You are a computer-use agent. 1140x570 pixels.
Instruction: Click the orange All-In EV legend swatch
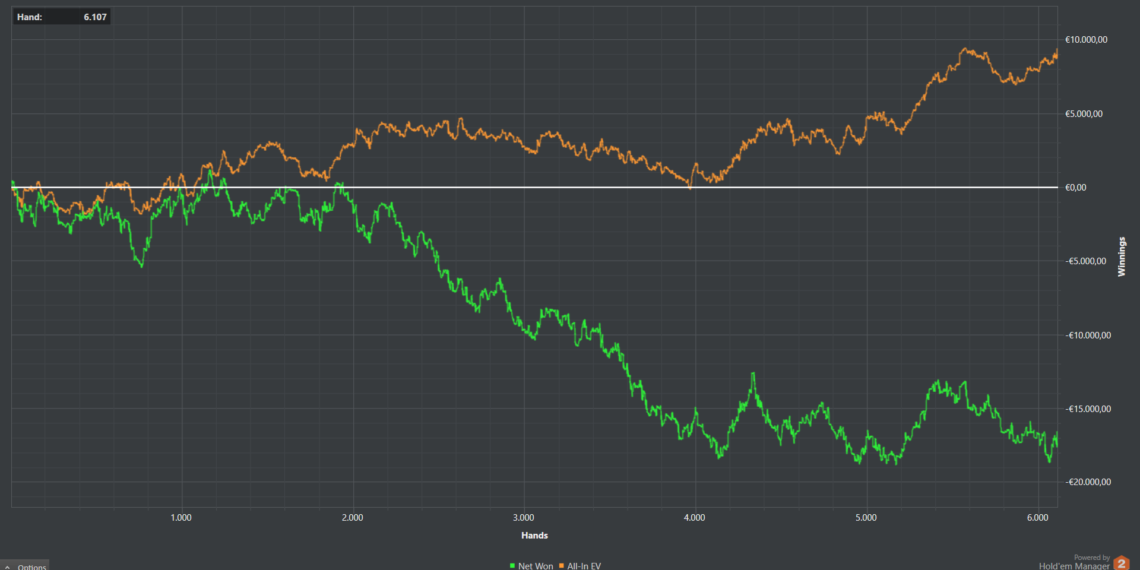(x=563, y=565)
